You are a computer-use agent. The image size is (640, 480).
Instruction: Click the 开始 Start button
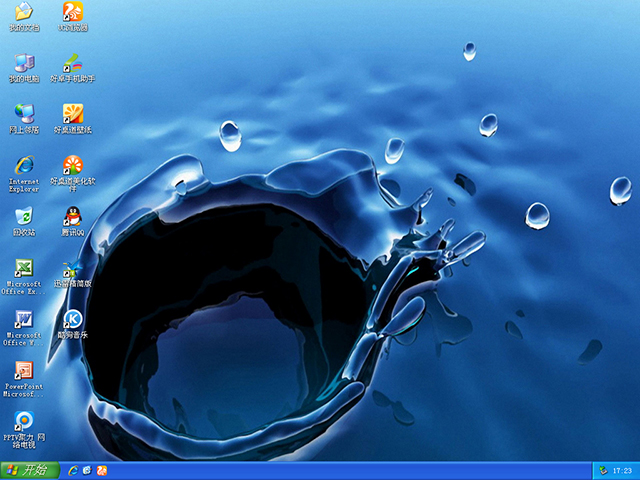tap(28, 470)
